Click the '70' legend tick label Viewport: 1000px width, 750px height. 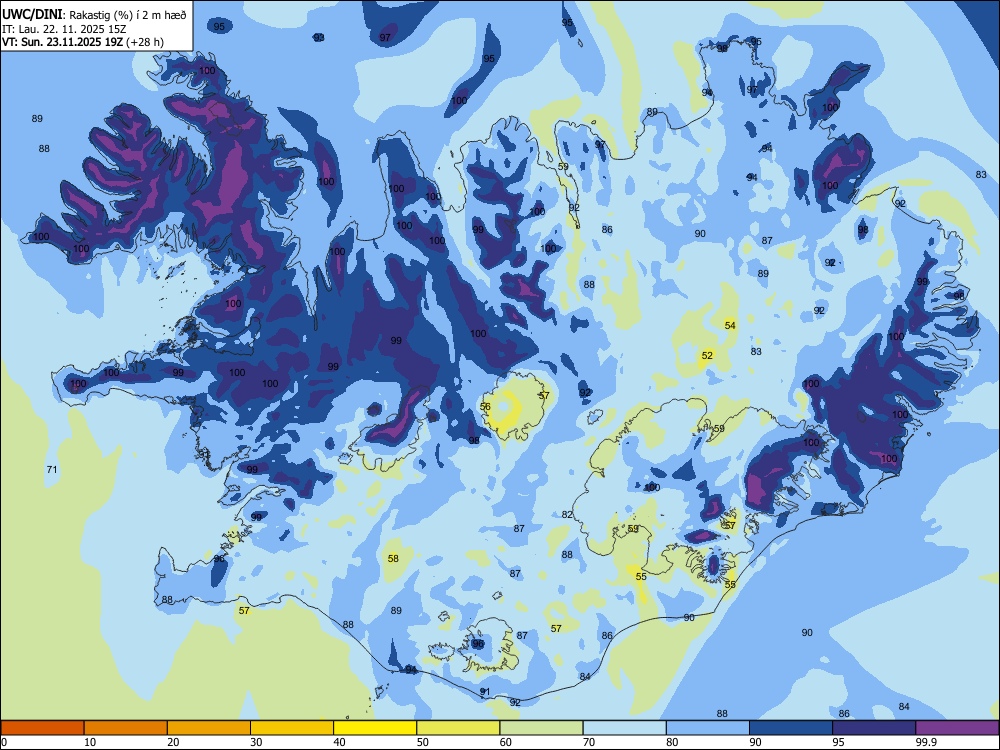(589, 742)
